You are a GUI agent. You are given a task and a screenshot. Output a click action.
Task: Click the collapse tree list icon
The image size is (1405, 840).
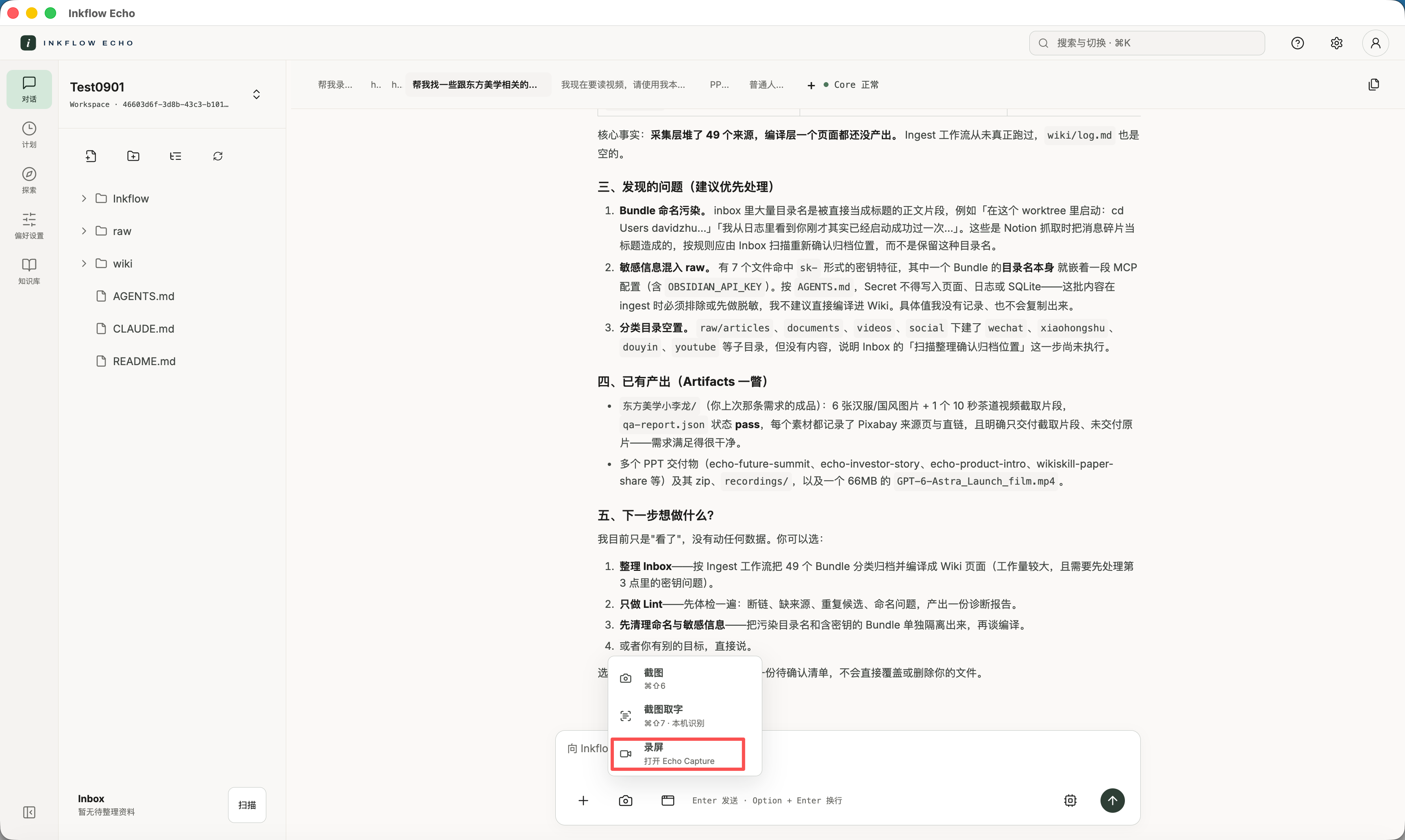coord(175,156)
